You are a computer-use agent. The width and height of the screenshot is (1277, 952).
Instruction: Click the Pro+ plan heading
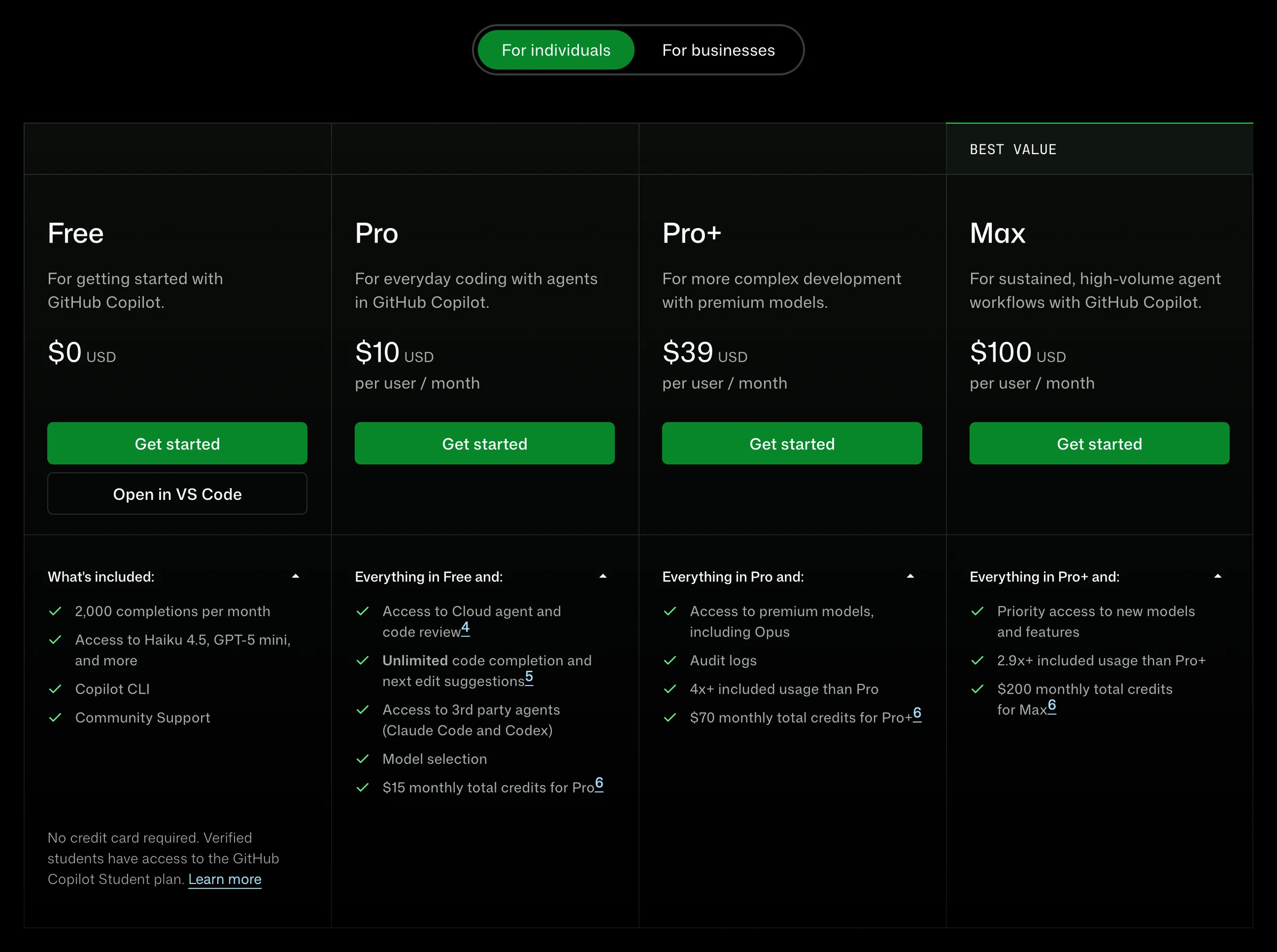pyautogui.click(x=692, y=233)
